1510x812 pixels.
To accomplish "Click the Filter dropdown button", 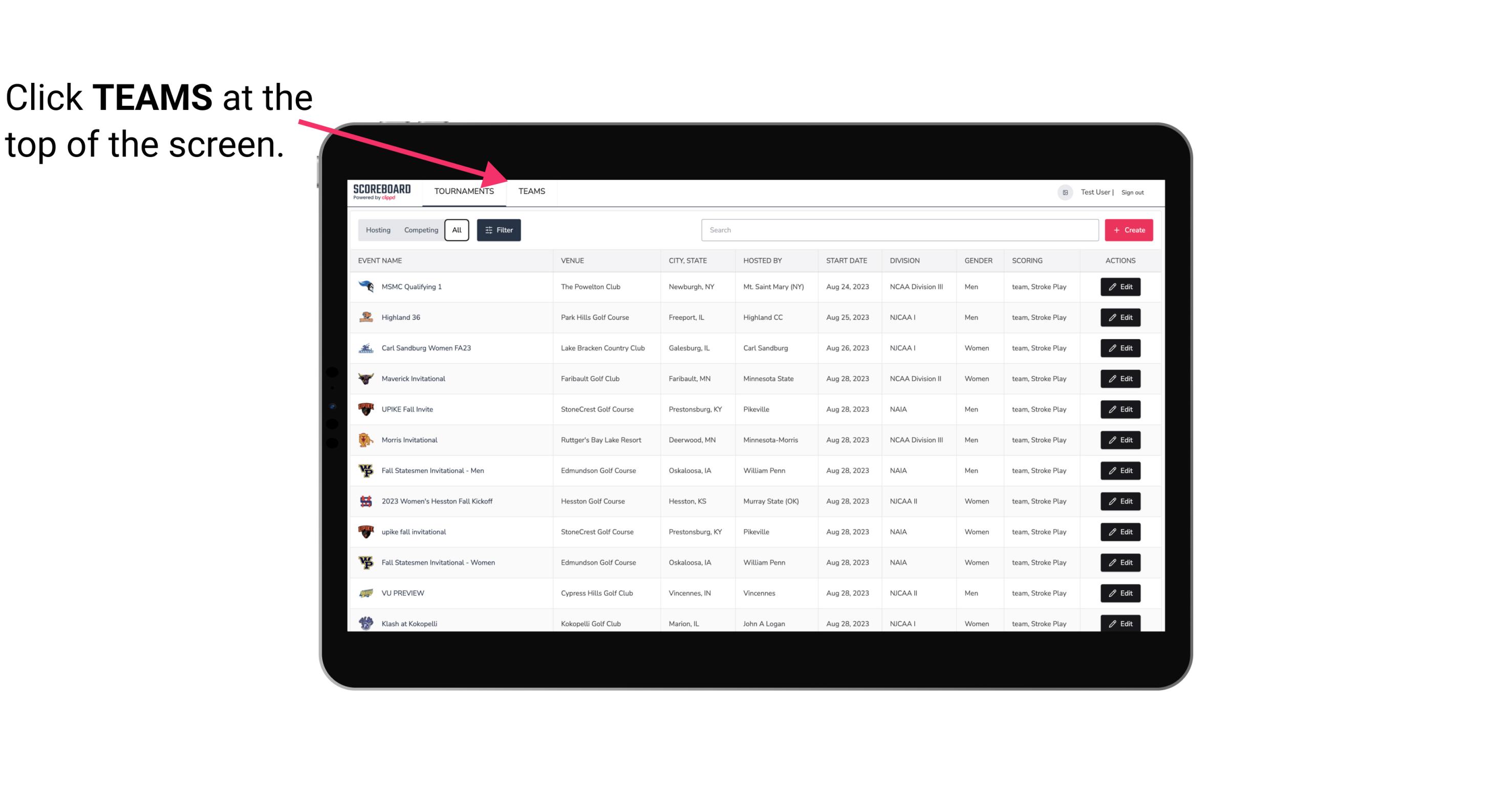I will pyautogui.click(x=498, y=230).
